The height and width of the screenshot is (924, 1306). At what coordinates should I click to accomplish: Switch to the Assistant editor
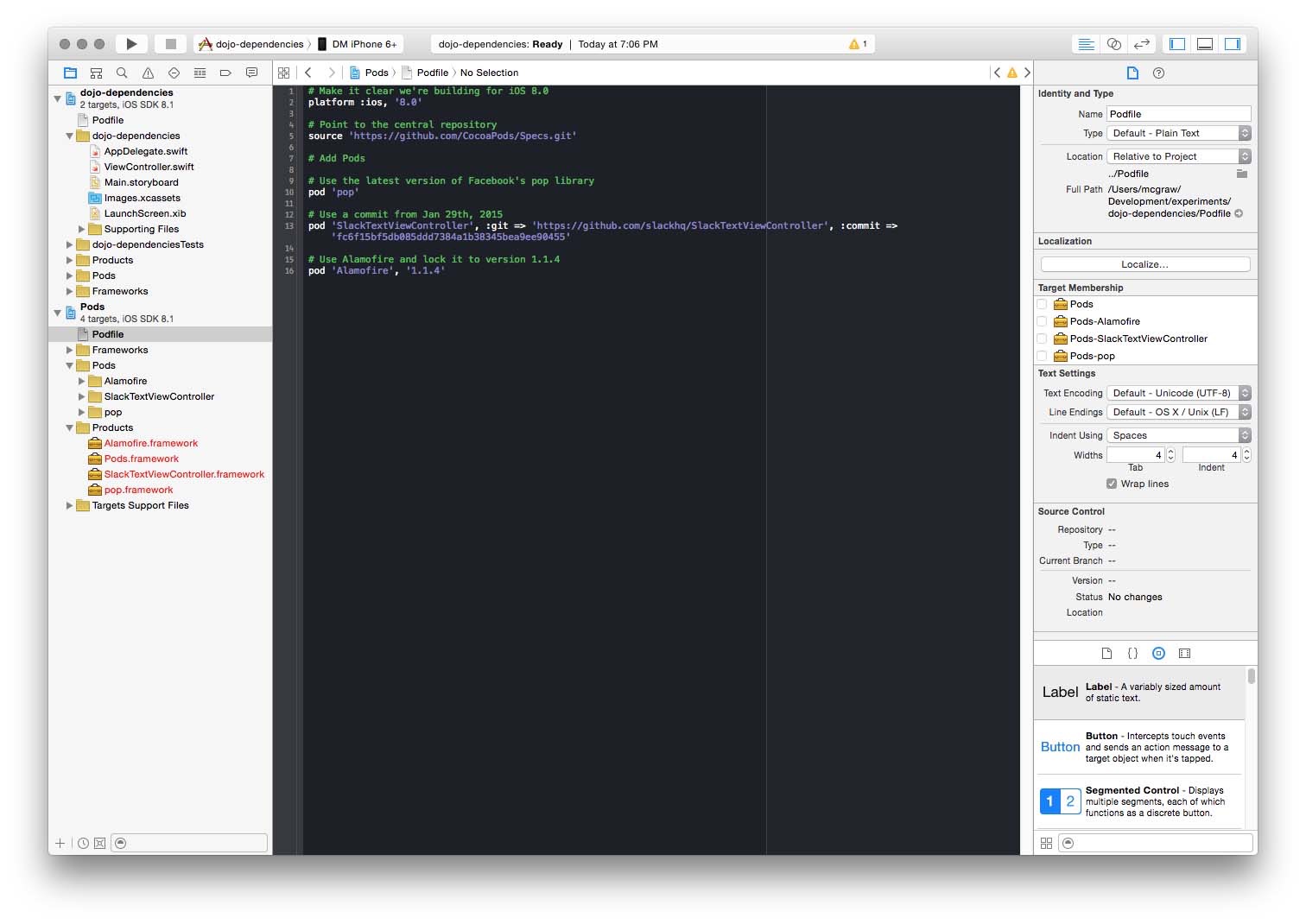[1114, 44]
